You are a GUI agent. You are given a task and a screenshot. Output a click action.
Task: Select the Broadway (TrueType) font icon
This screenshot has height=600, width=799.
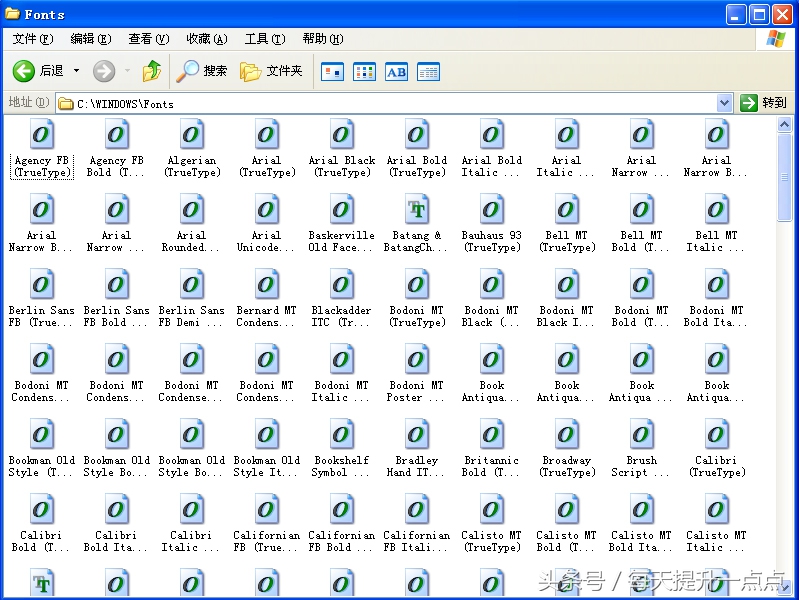coord(566,437)
